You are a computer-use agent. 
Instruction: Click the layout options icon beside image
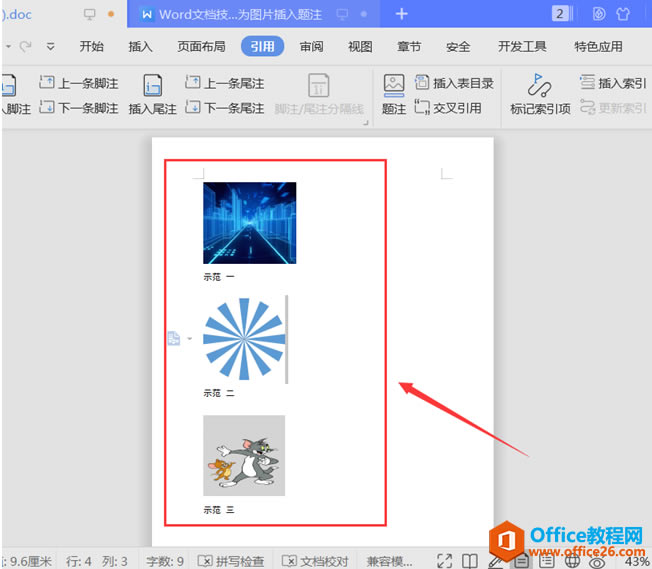[174, 338]
